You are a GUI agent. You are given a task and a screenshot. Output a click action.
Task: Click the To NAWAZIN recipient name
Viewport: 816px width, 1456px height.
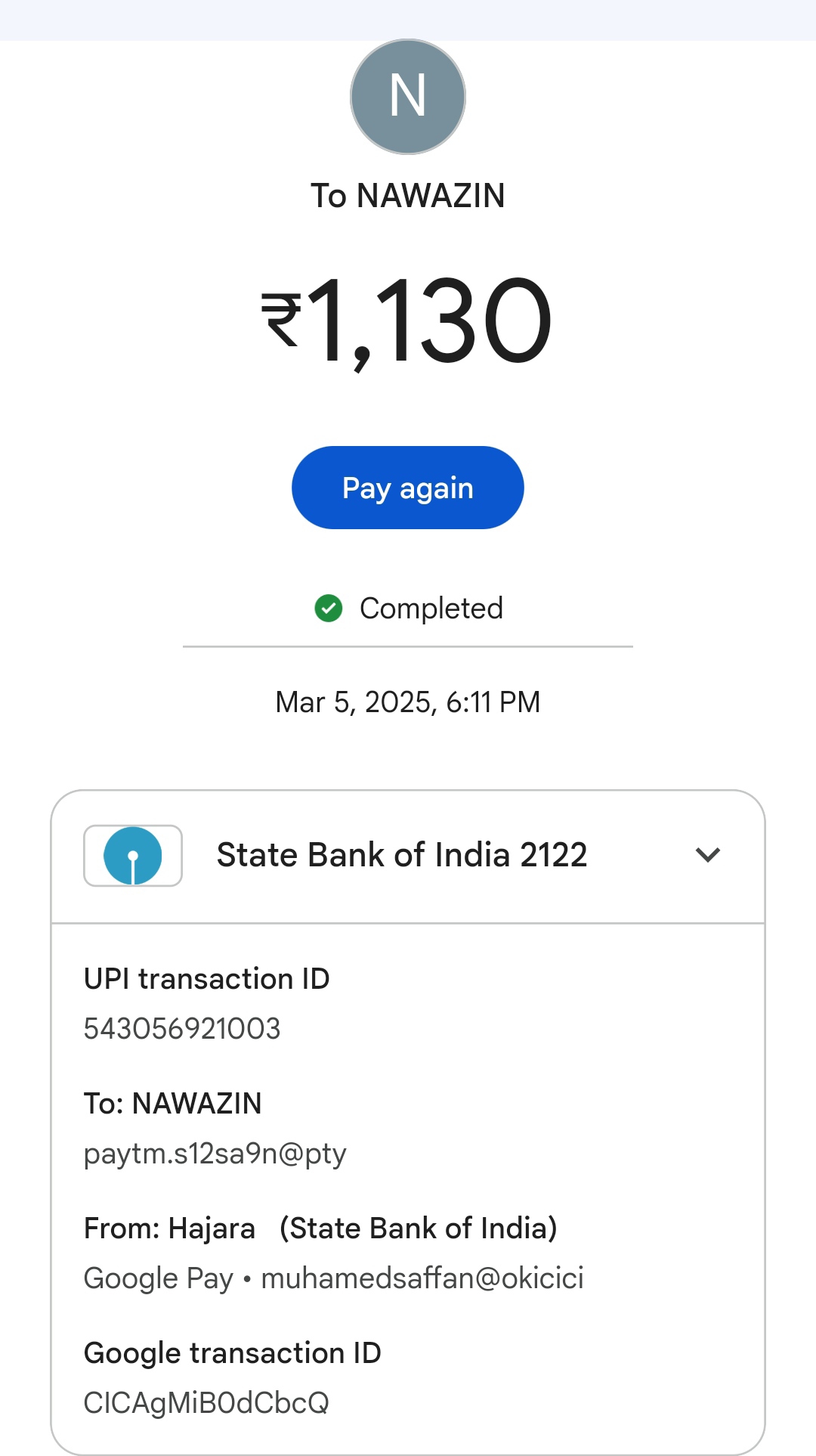pos(408,196)
